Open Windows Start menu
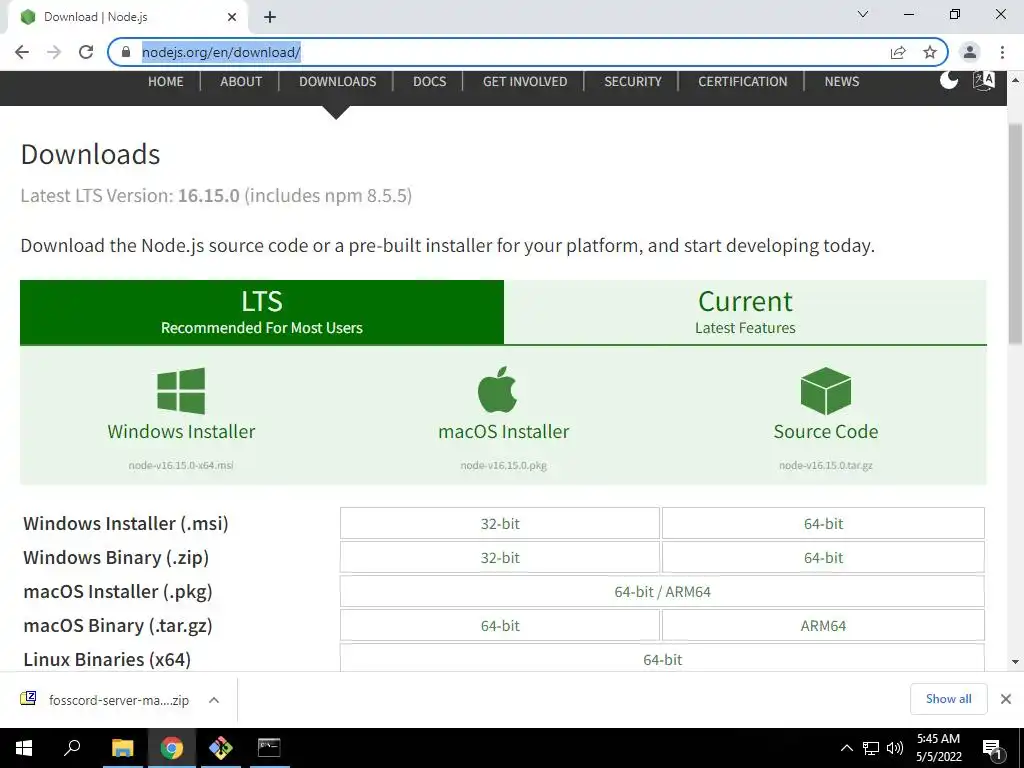The image size is (1024, 768). [x=24, y=748]
